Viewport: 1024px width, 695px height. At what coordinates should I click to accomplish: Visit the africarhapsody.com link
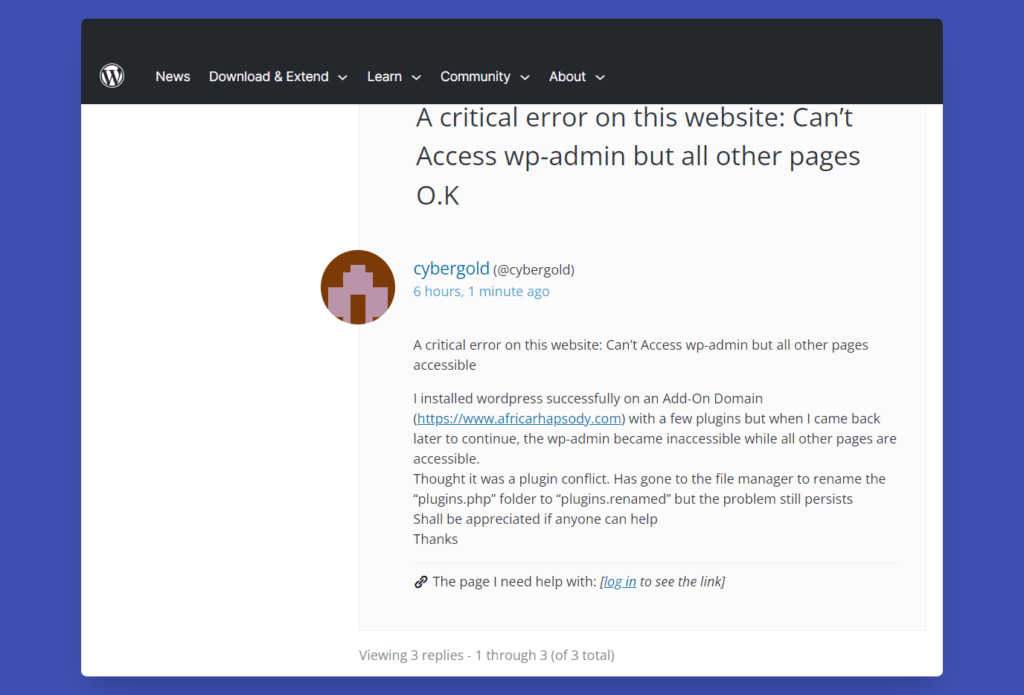tap(519, 419)
